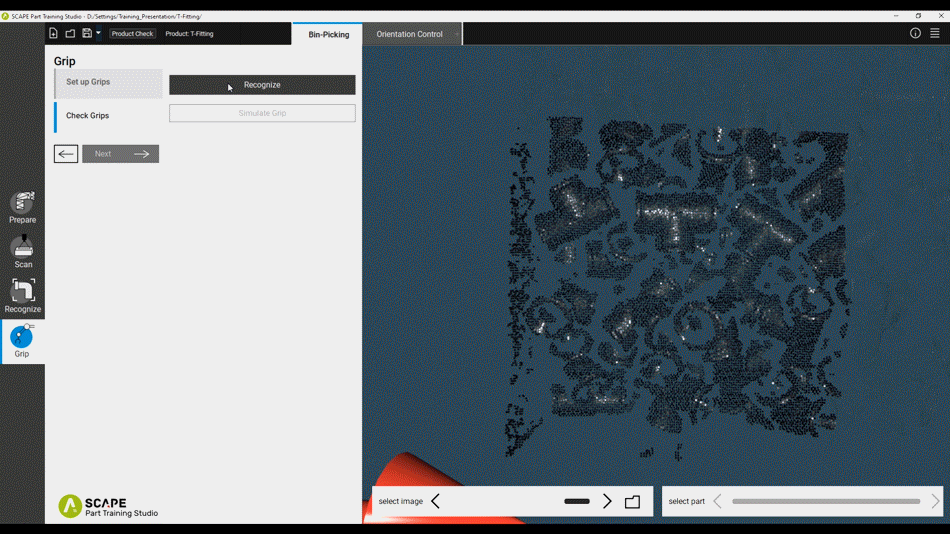Restore the SCAPE window size
Screen dimensions: 950x534
coord(918,16)
